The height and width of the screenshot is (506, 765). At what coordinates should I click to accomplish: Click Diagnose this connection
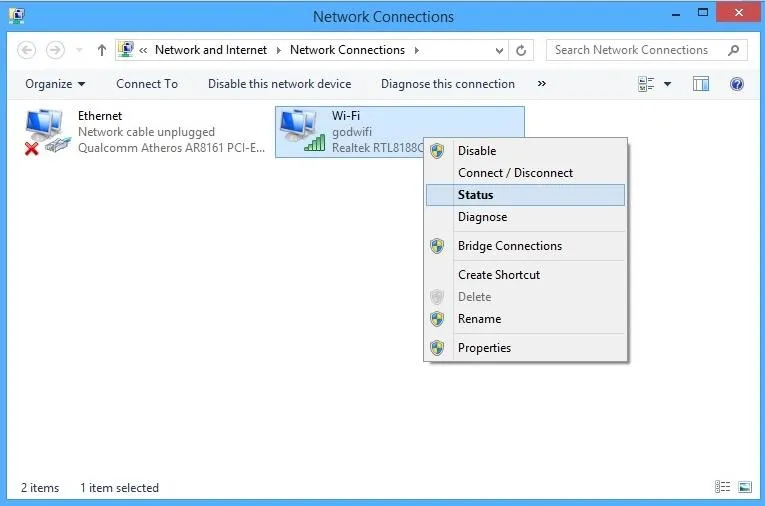pos(448,84)
